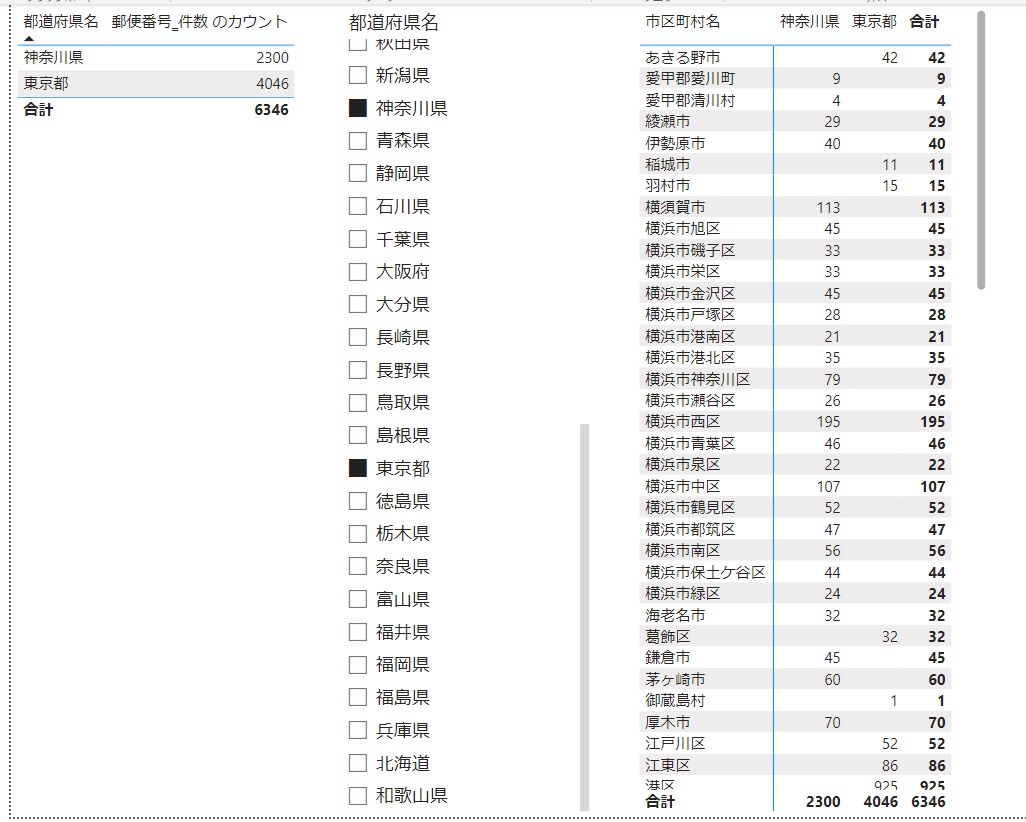The width and height of the screenshot is (1026, 822).
Task: Click the 東京都 column header in matrix
Action: click(875, 22)
